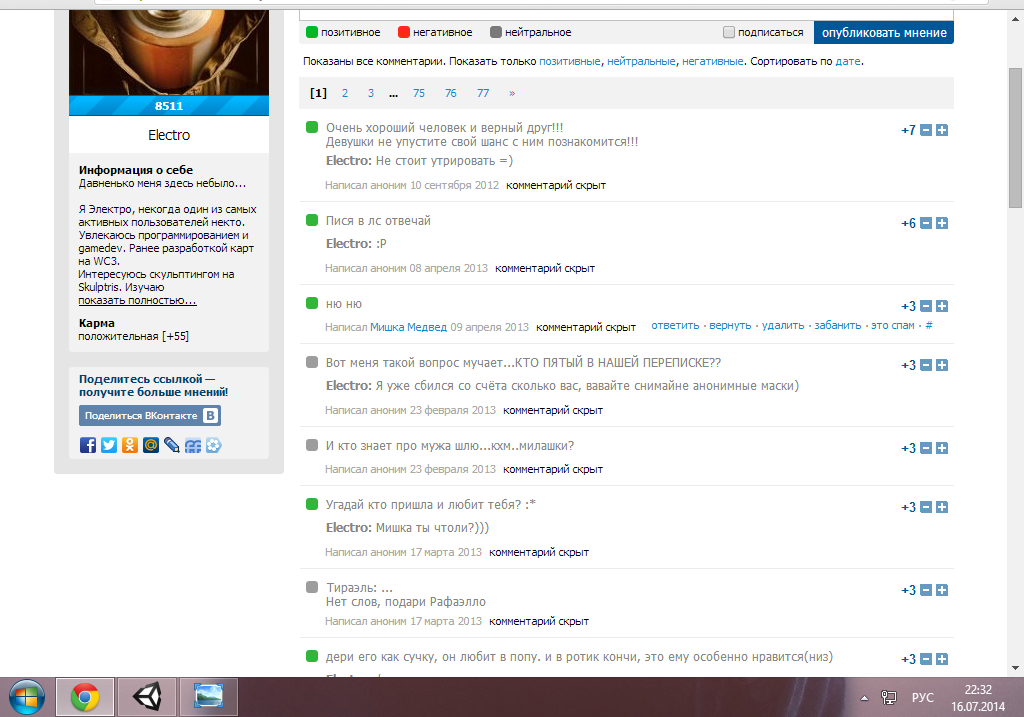Filter comments by 'негативные' link

coord(712,61)
